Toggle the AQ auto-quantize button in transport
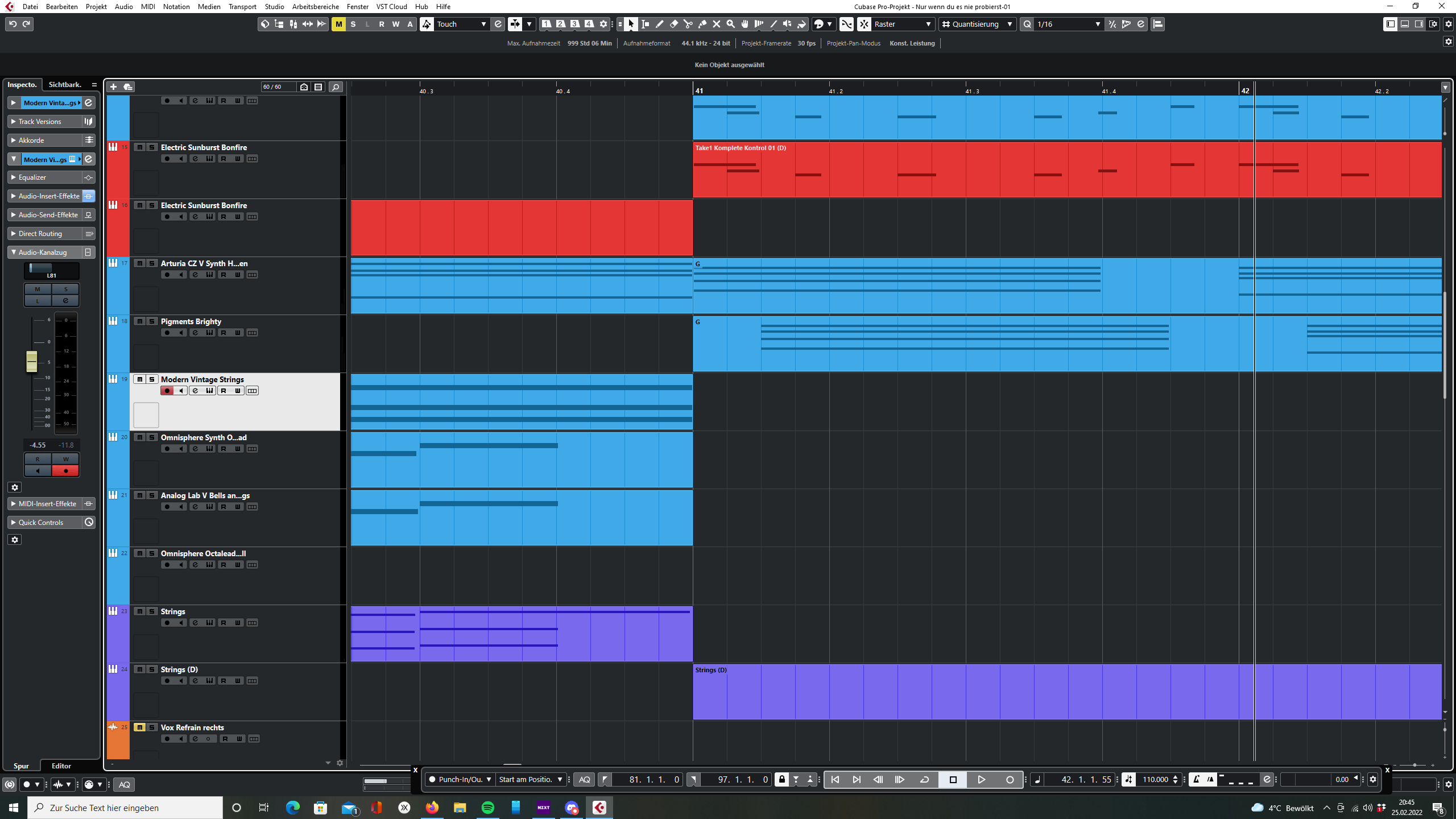1456x819 pixels. pyautogui.click(x=585, y=780)
